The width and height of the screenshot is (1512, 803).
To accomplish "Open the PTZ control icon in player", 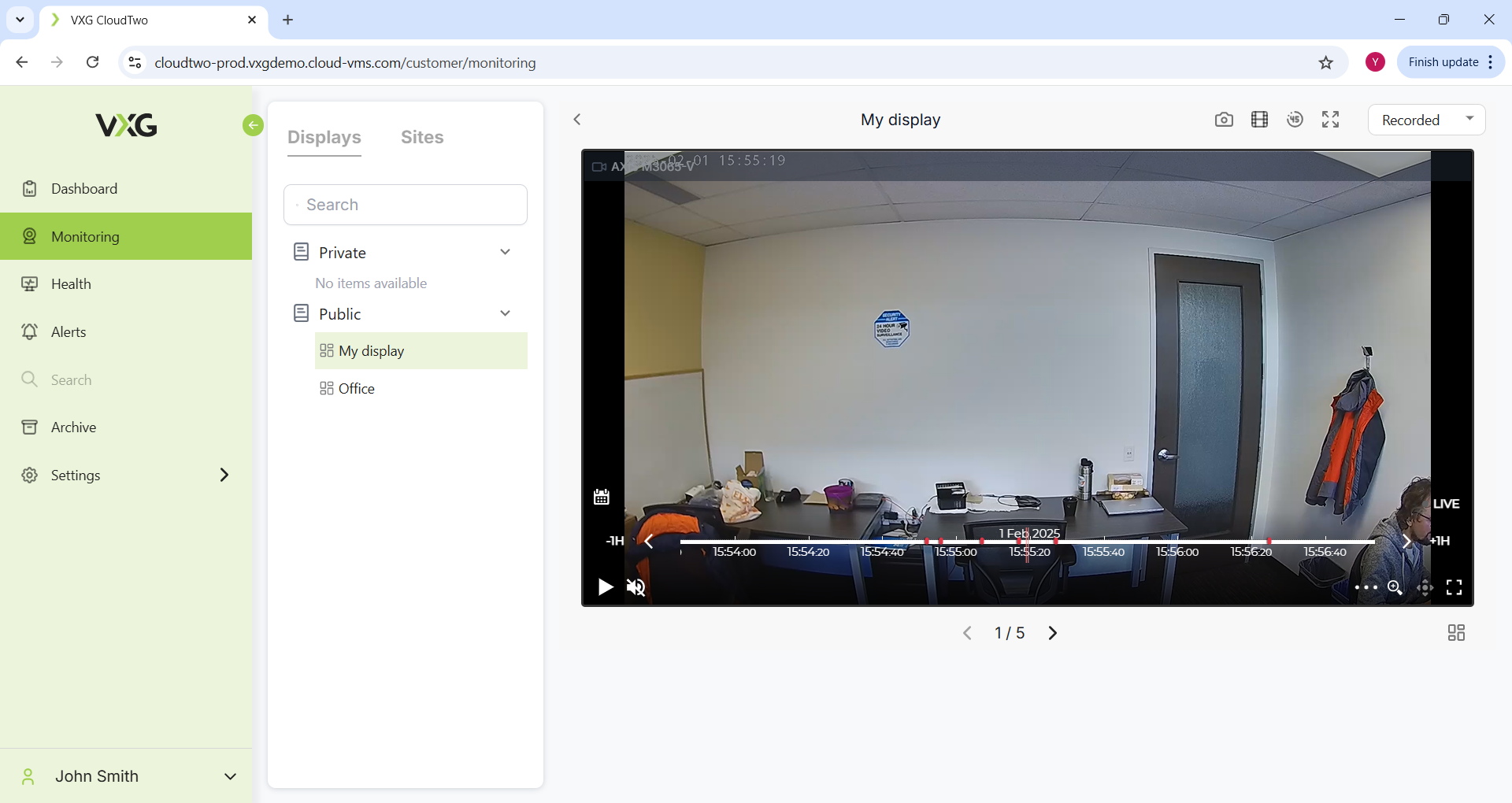I will point(1425,587).
